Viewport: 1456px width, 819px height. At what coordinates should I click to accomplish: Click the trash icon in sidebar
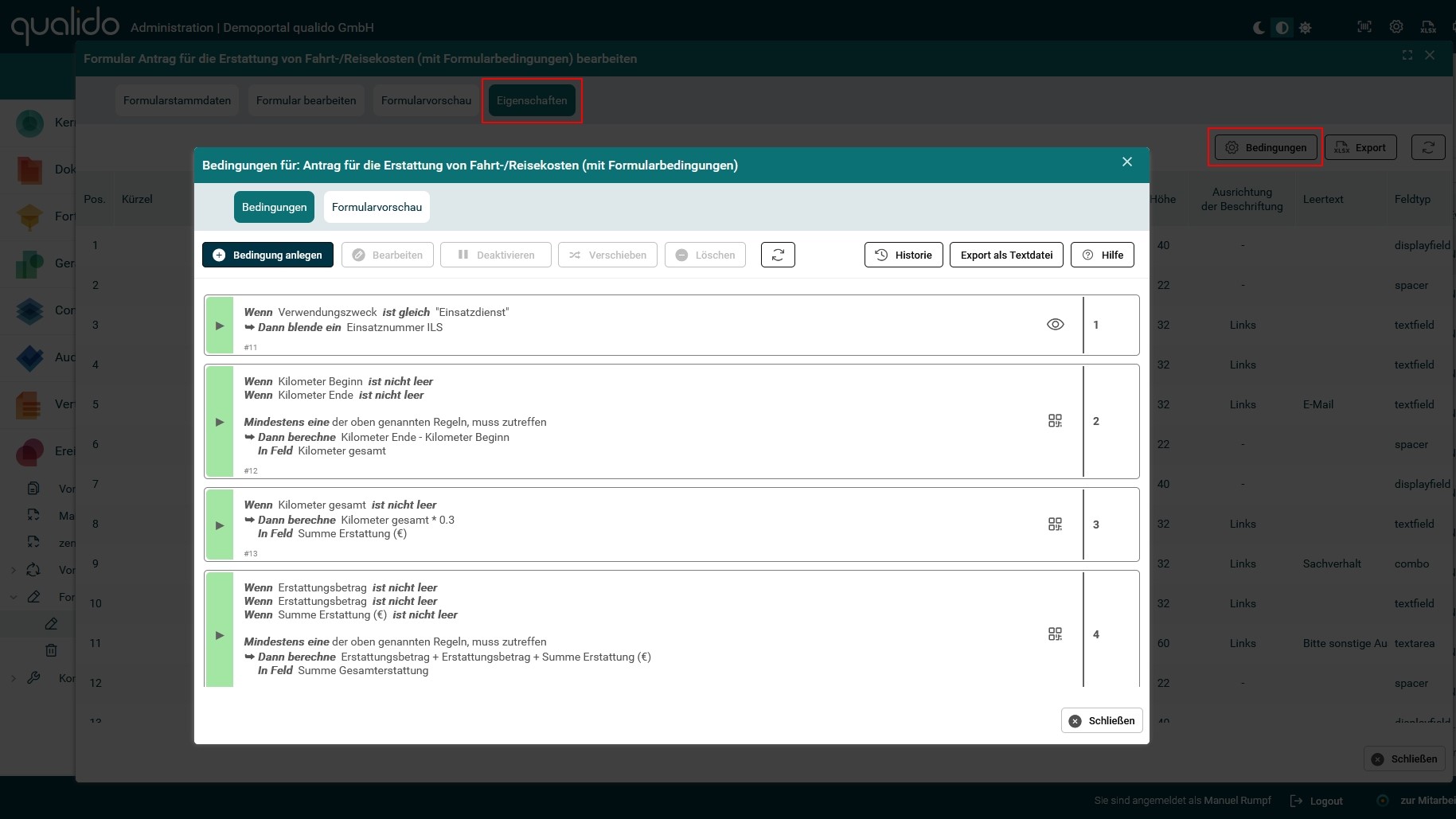click(51, 650)
